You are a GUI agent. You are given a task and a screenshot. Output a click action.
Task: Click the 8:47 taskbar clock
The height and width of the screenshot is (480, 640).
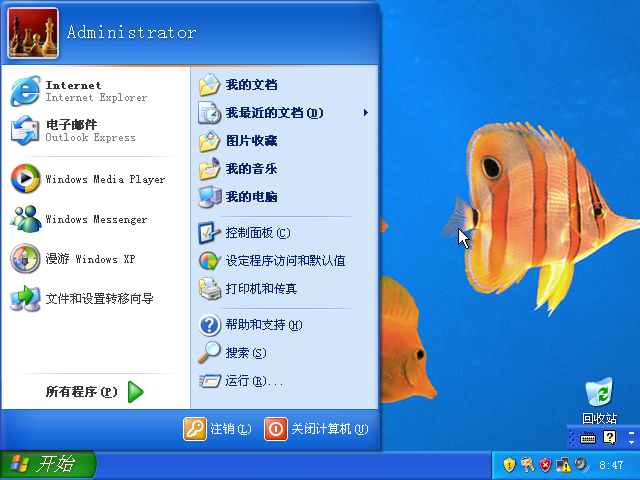[611, 465]
